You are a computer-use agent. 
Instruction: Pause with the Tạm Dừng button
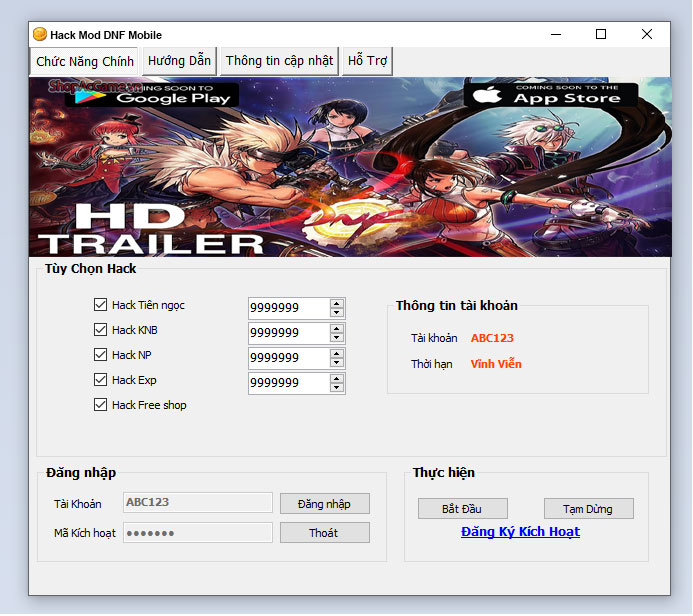pos(588,509)
